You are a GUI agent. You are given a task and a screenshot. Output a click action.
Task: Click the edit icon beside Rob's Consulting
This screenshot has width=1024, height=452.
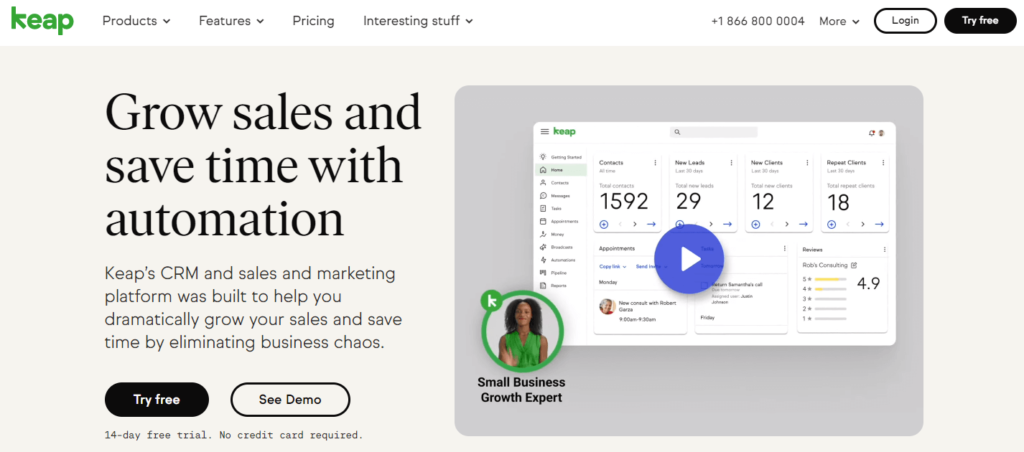click(x=854, y=265)
